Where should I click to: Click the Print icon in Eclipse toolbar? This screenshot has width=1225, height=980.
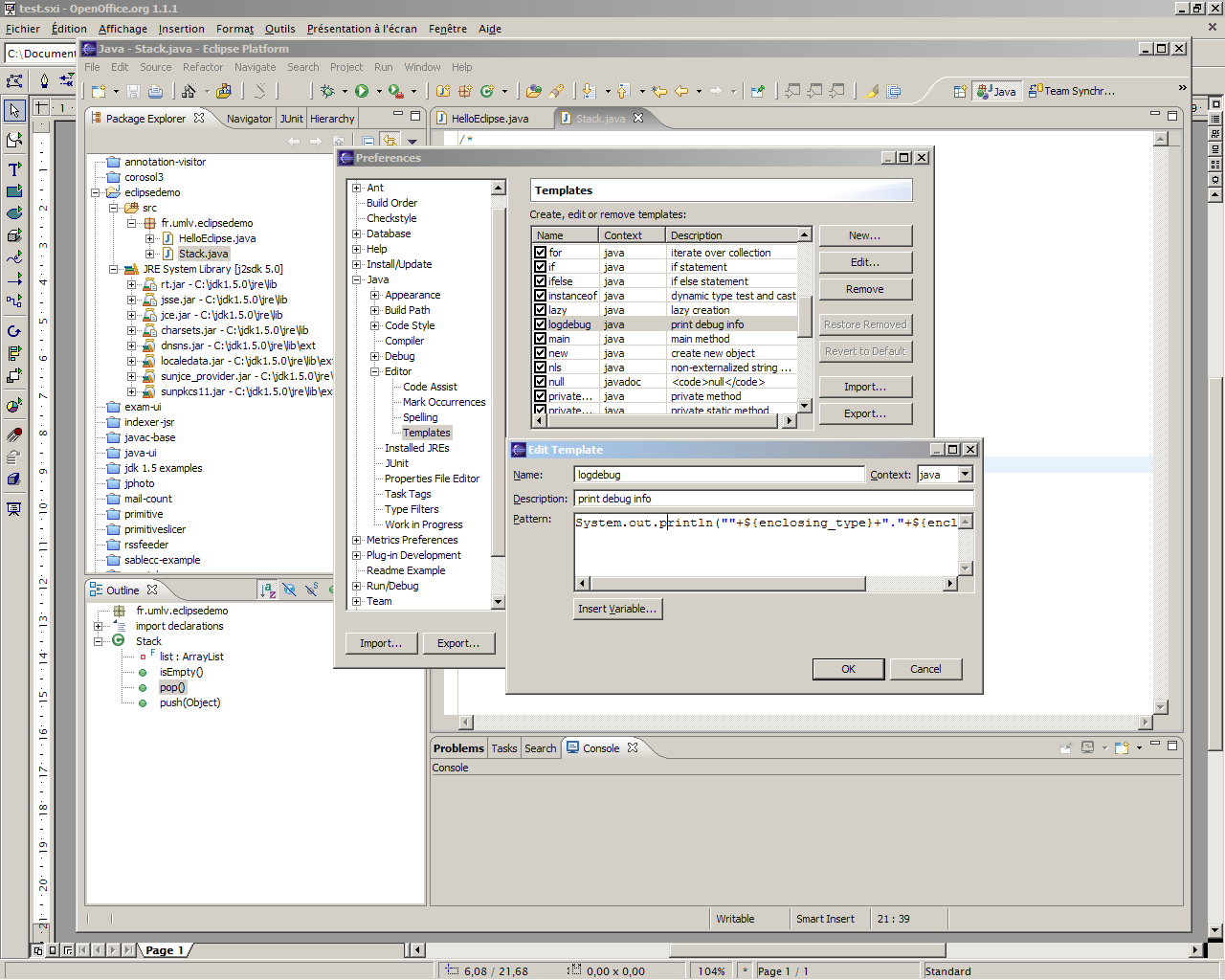(x=155, y=91)
